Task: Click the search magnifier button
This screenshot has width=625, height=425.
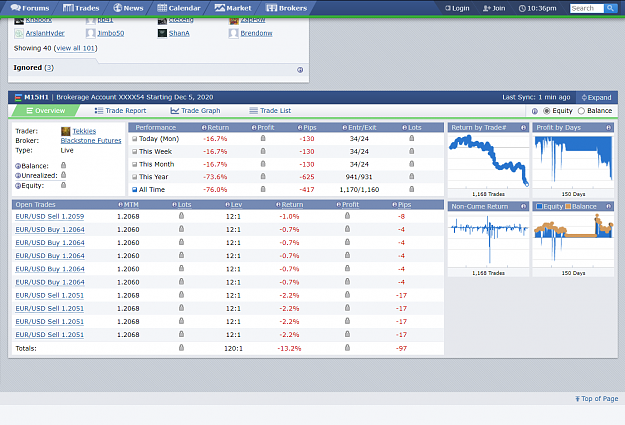Action: [610, 8]
